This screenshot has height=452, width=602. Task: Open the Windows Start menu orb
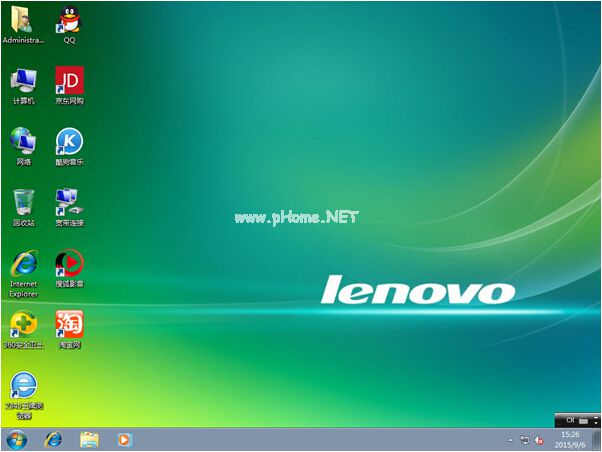coord(17,440)
